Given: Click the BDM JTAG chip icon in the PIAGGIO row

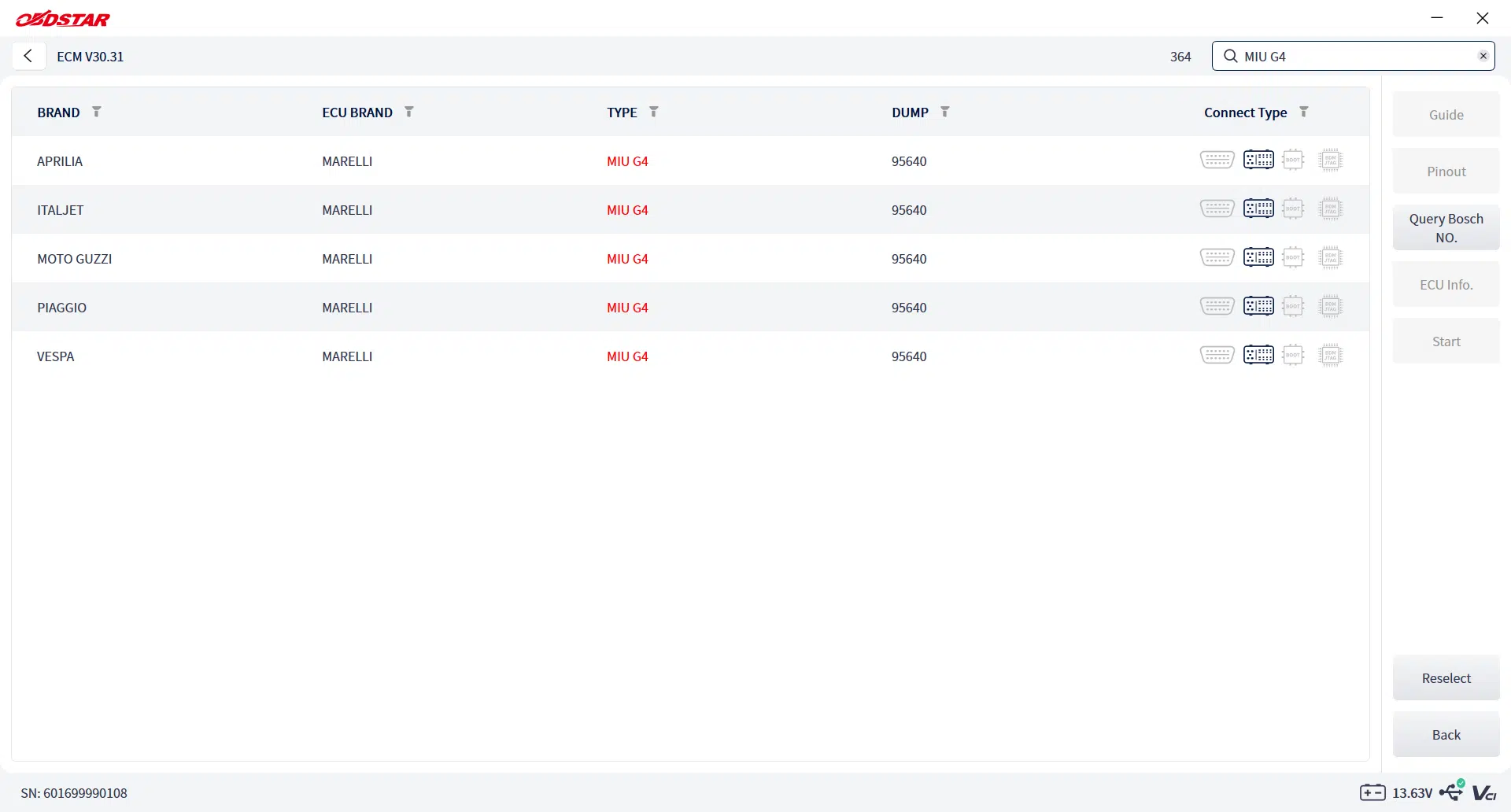Looking at the screenshot, I should point(1330,306).
